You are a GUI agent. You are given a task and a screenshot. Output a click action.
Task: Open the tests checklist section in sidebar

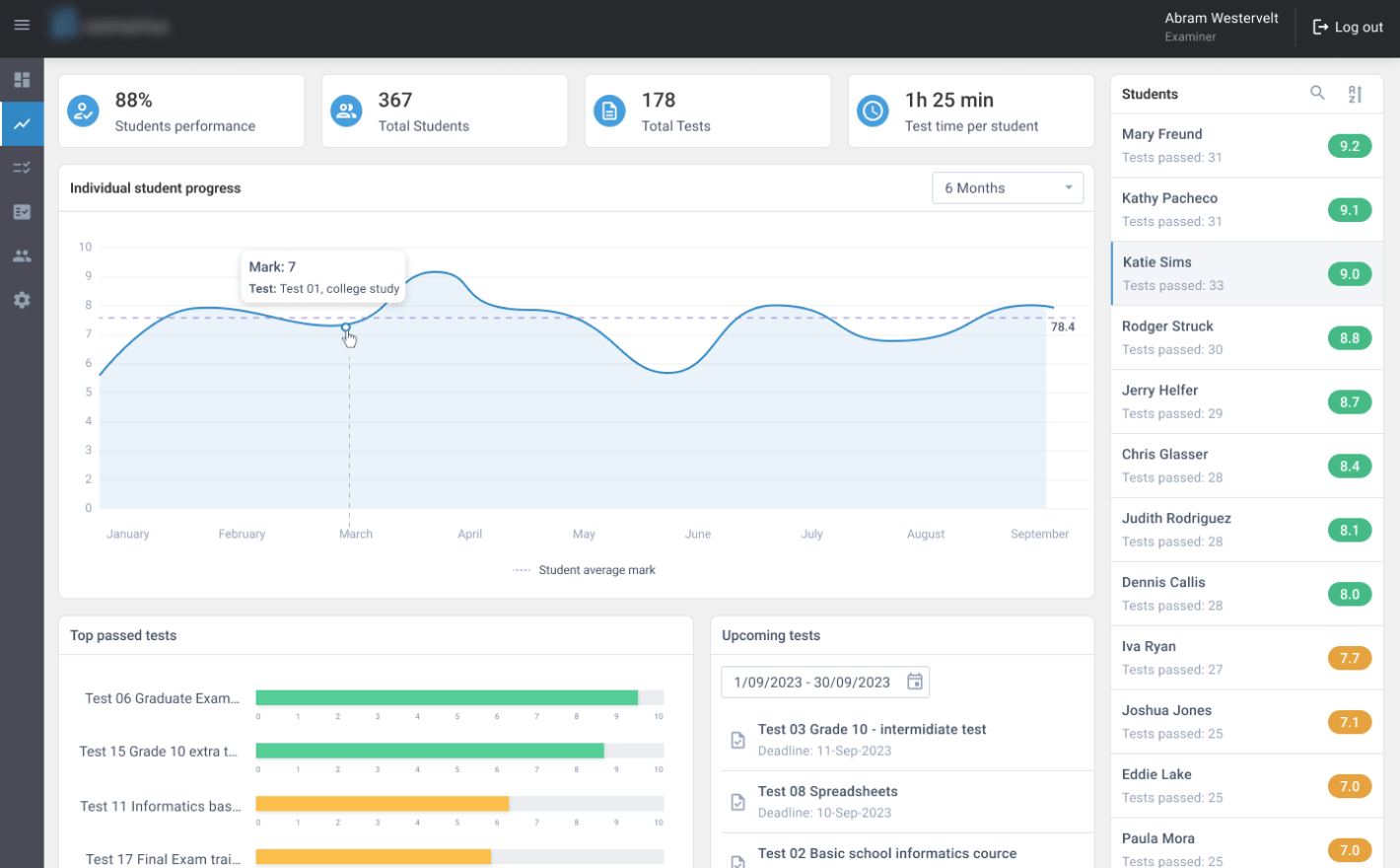point(22,167)
